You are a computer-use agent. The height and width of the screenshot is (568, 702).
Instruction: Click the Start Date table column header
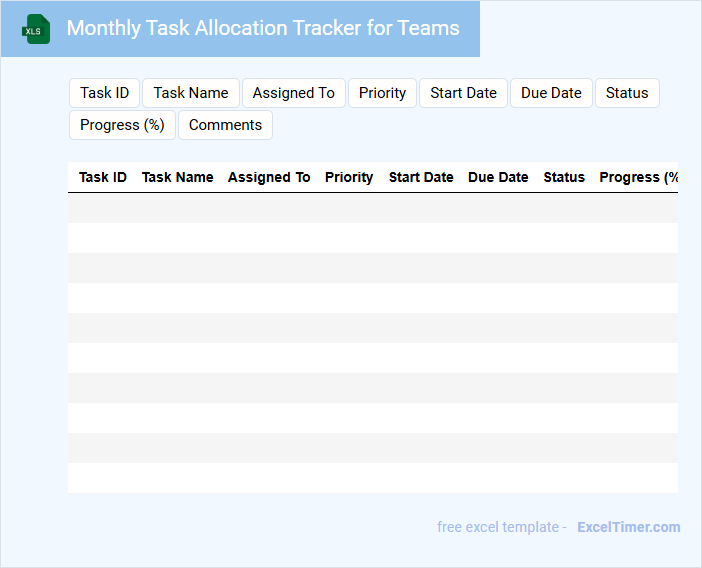click(x=421, y=177)
